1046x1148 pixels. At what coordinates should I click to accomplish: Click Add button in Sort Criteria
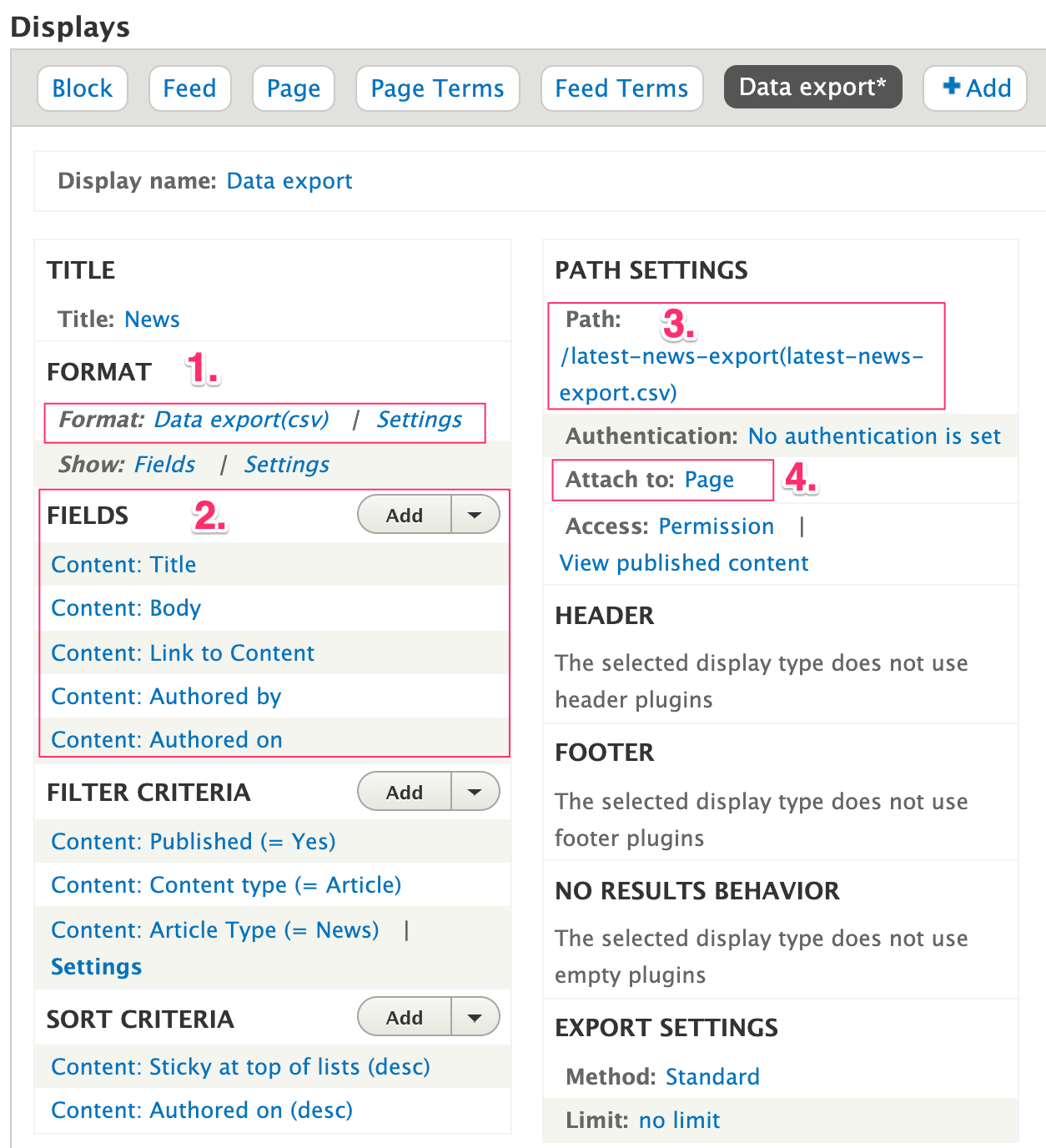coord(405,1017)
